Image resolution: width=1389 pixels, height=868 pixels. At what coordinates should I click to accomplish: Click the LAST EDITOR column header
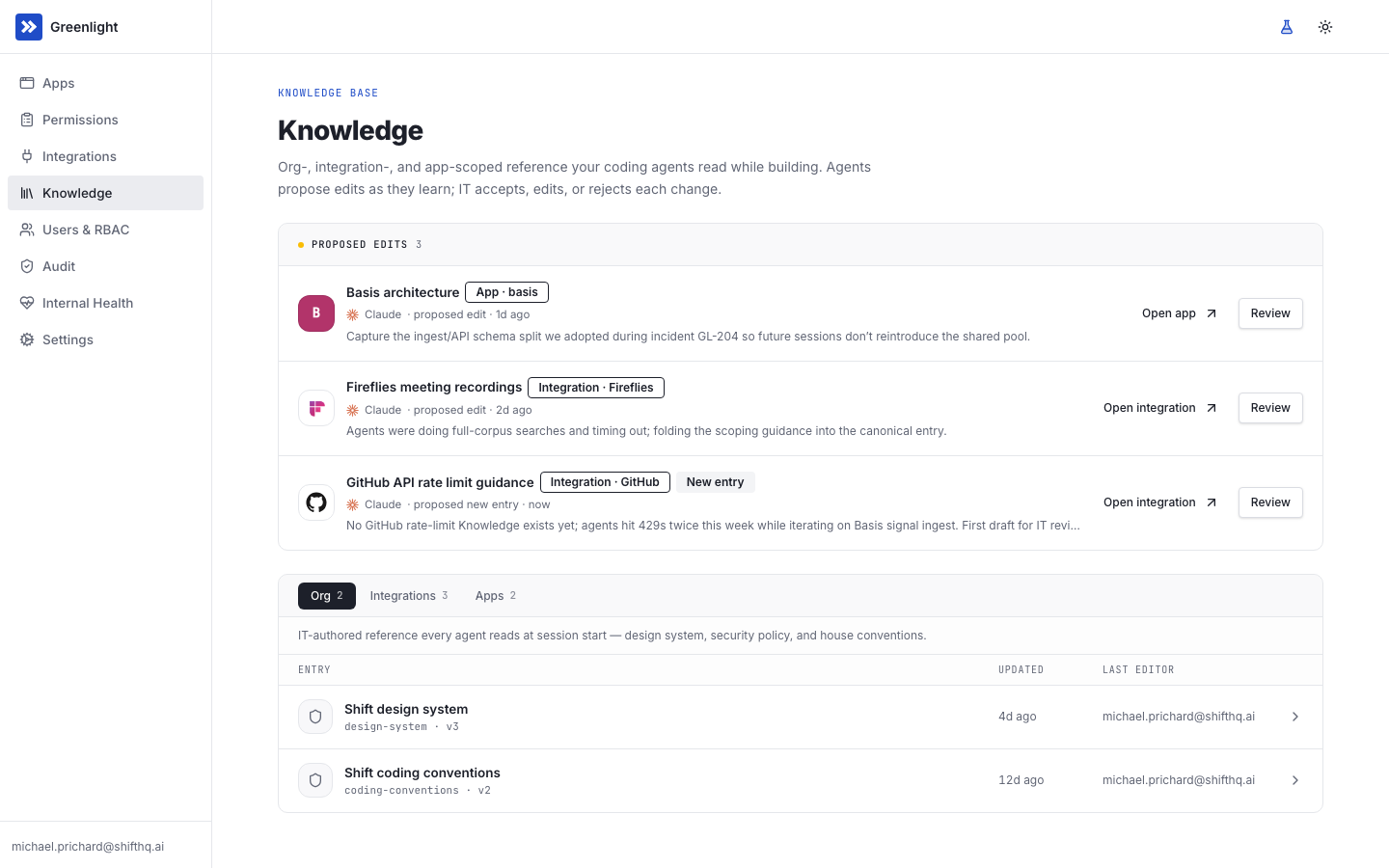pos(1138,669)
